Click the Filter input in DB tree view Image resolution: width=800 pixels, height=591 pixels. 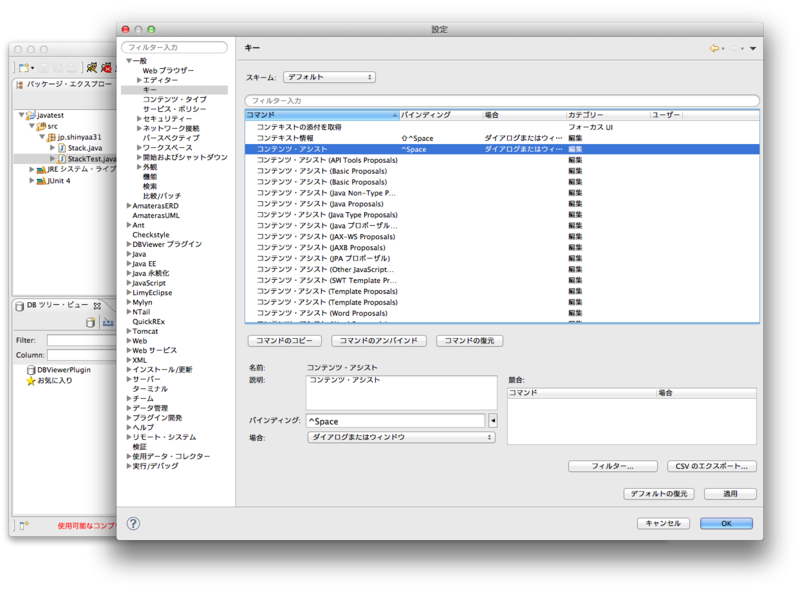pyautogui.click(x=82, y=340)
